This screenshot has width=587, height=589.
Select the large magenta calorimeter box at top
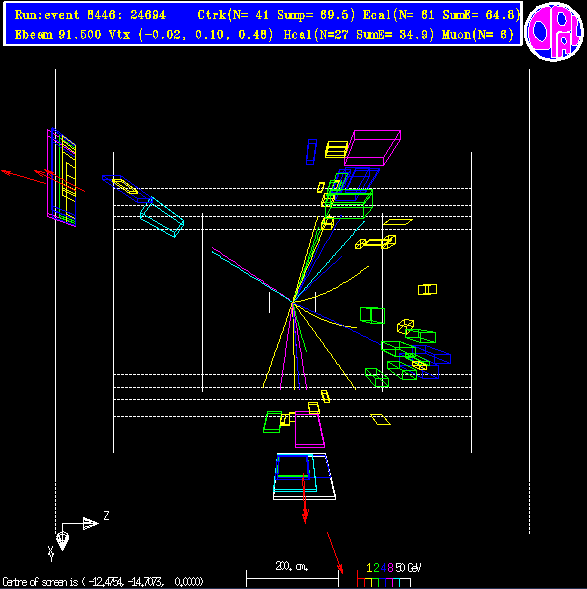373,148
